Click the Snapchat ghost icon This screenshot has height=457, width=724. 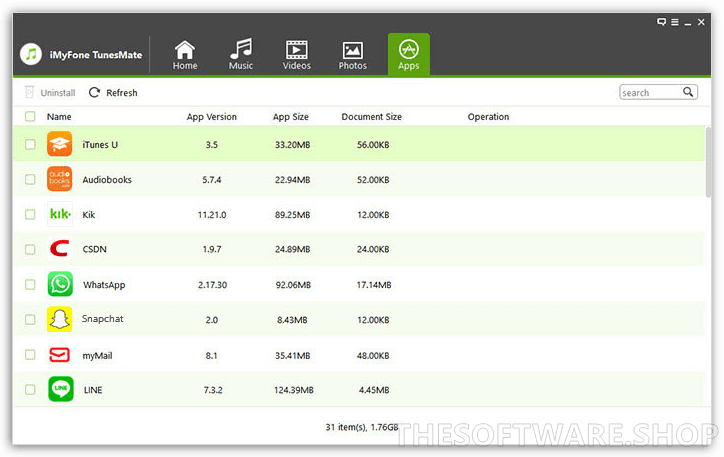click(x=60, y=319)
